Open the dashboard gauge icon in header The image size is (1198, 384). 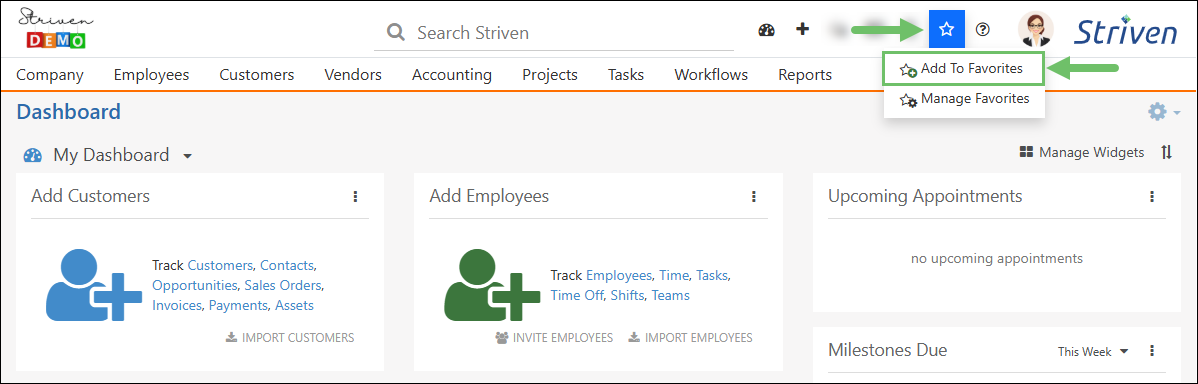766,30
